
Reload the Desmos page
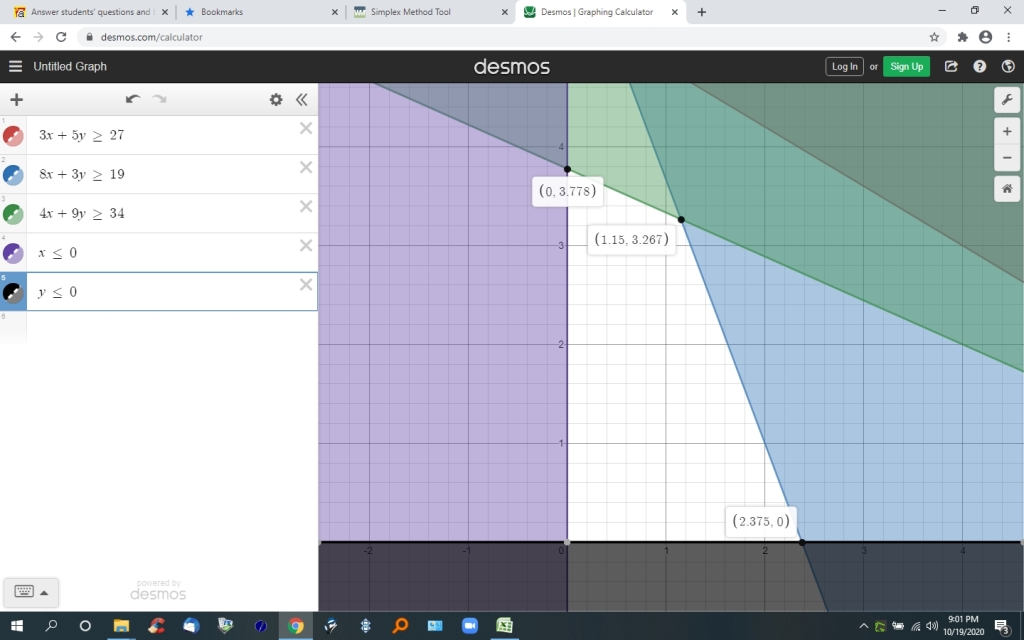(x=61, y=37)
